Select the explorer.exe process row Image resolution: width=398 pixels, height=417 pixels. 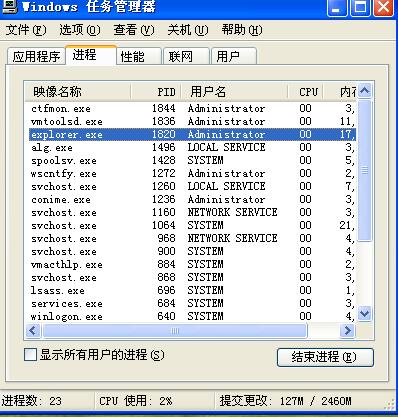(192, 134)
